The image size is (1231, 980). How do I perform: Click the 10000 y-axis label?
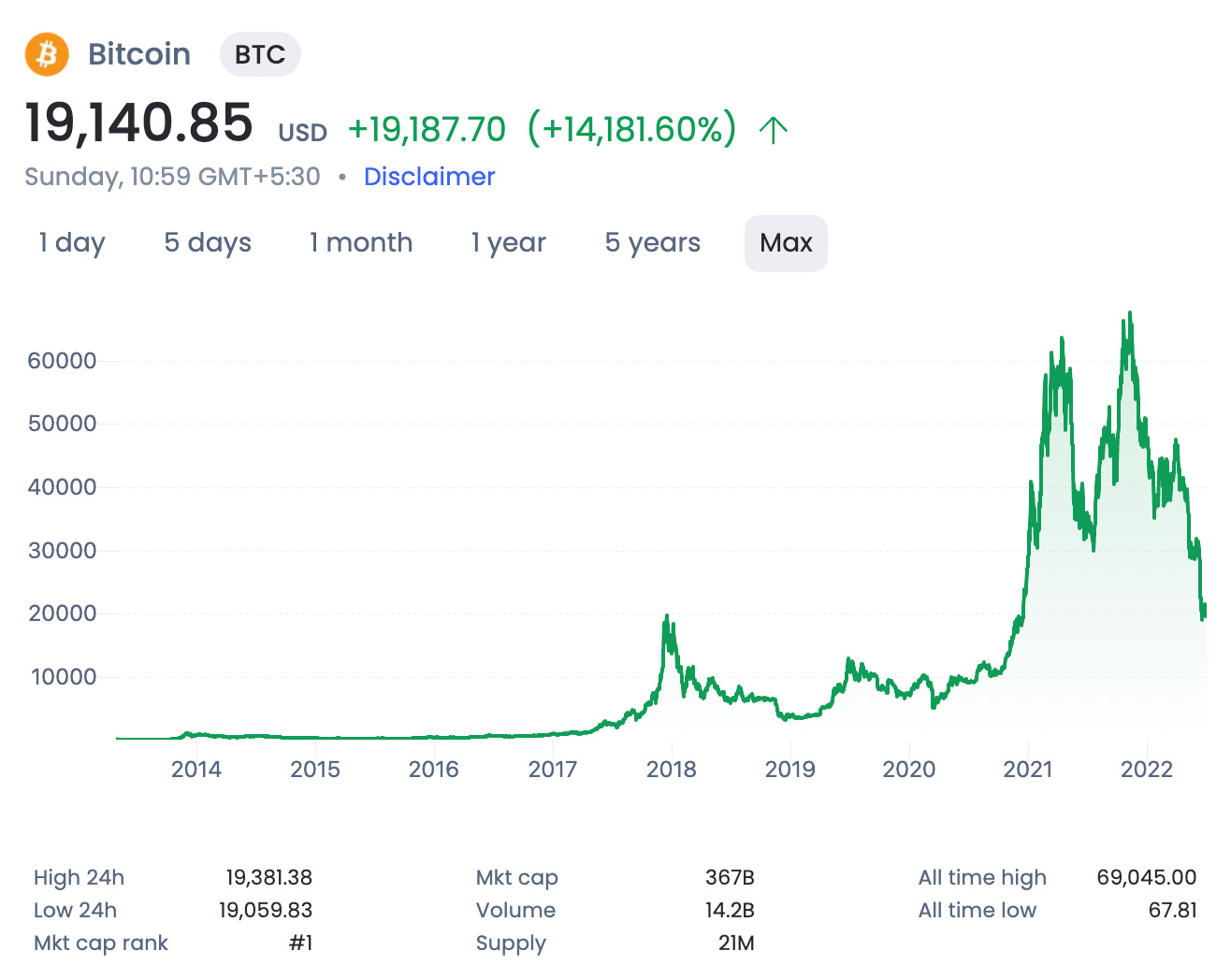tap(64, 677)
